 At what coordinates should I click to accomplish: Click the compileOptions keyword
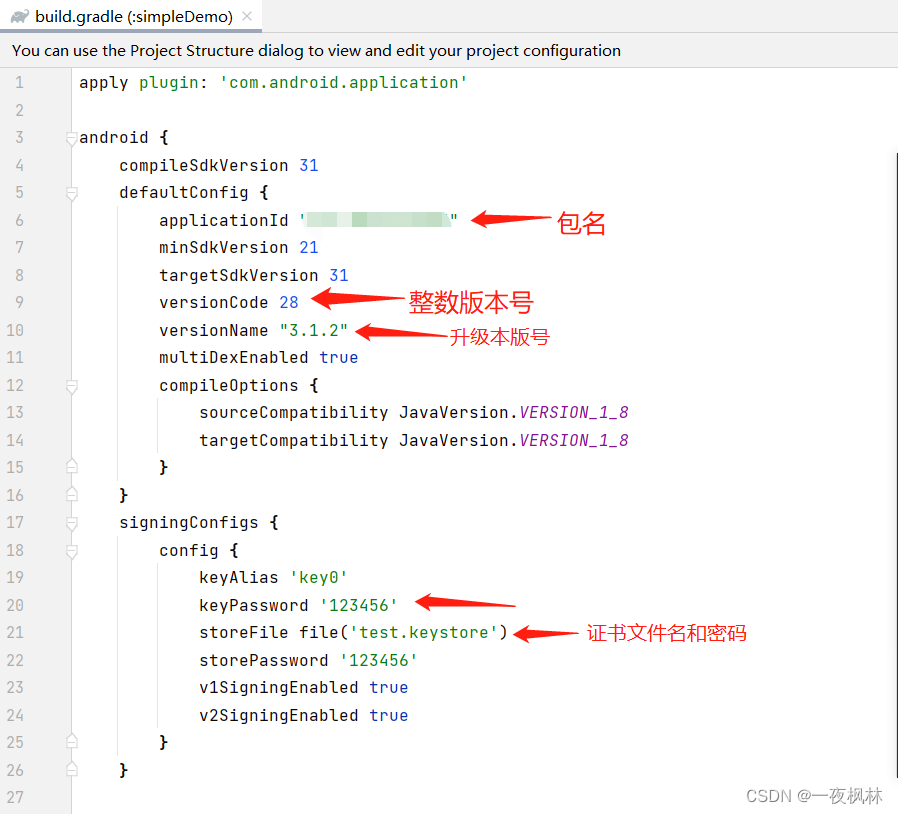[x=229, y=386]
